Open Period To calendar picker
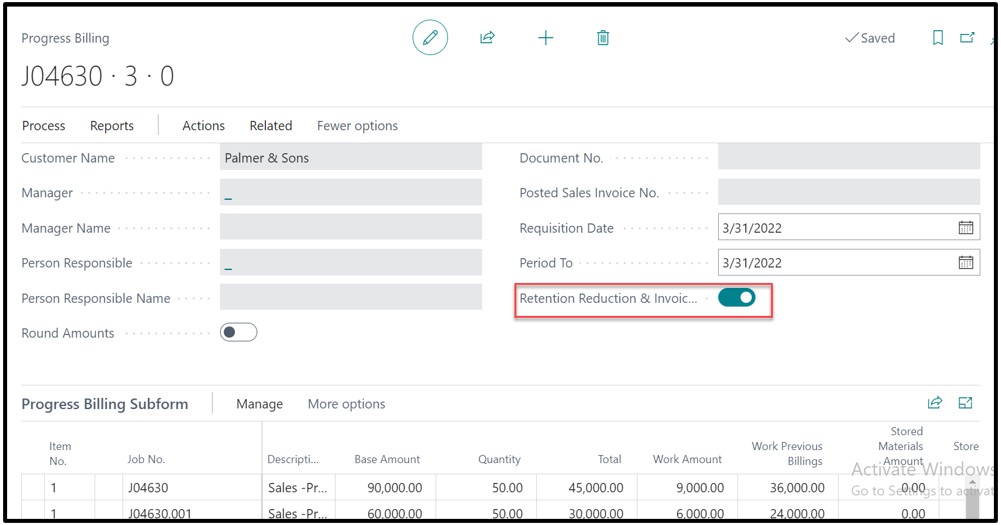The width and height of the screenshot is (1001, 525). [965, 263]
